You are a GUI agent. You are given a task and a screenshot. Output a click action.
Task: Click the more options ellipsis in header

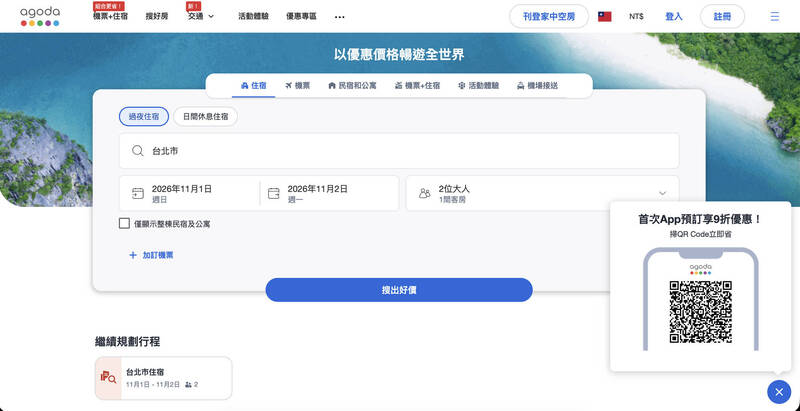(340, 17)
